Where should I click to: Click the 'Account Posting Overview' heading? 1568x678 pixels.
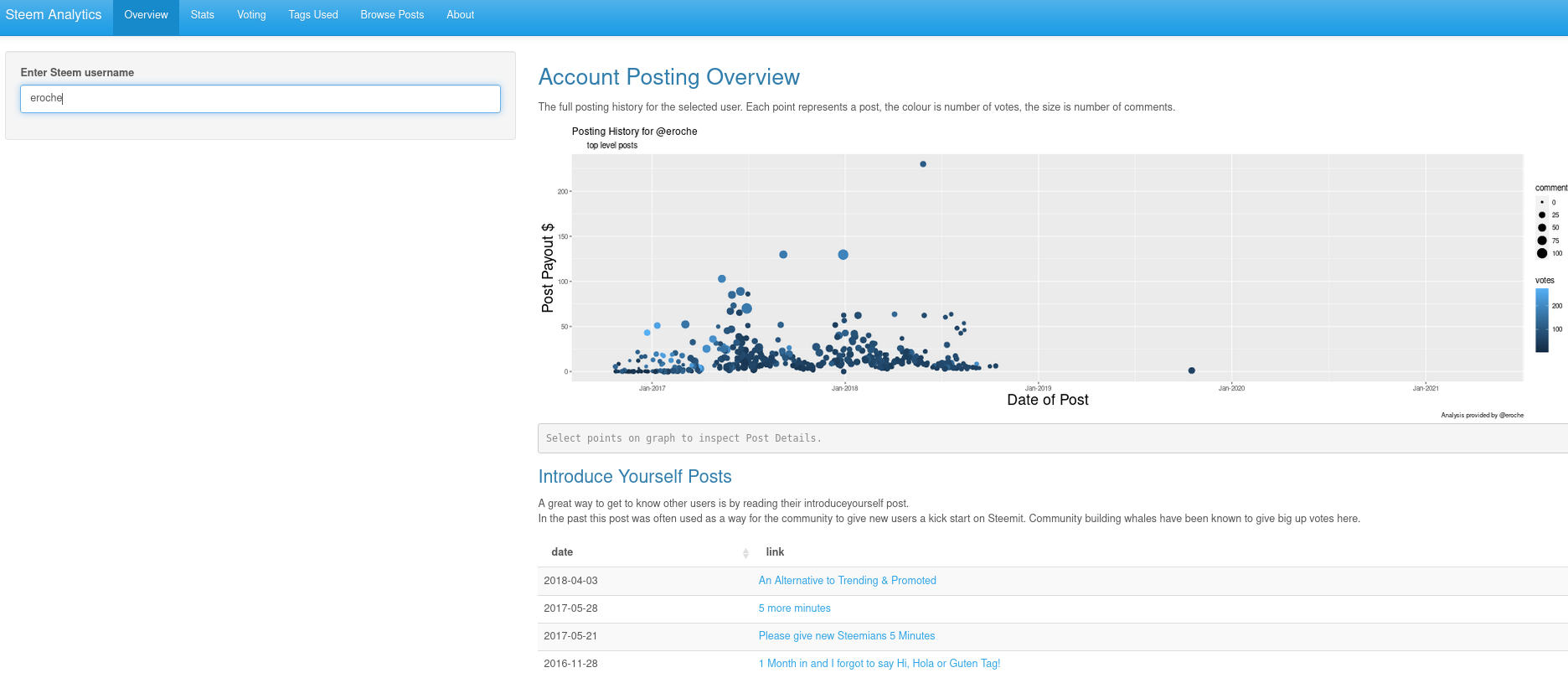(668, 77)
